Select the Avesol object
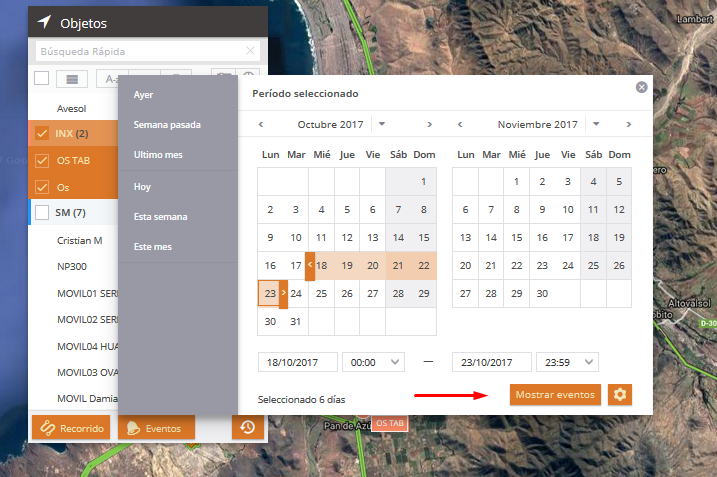Screen dimensions: 717x477 click(71, 109)
